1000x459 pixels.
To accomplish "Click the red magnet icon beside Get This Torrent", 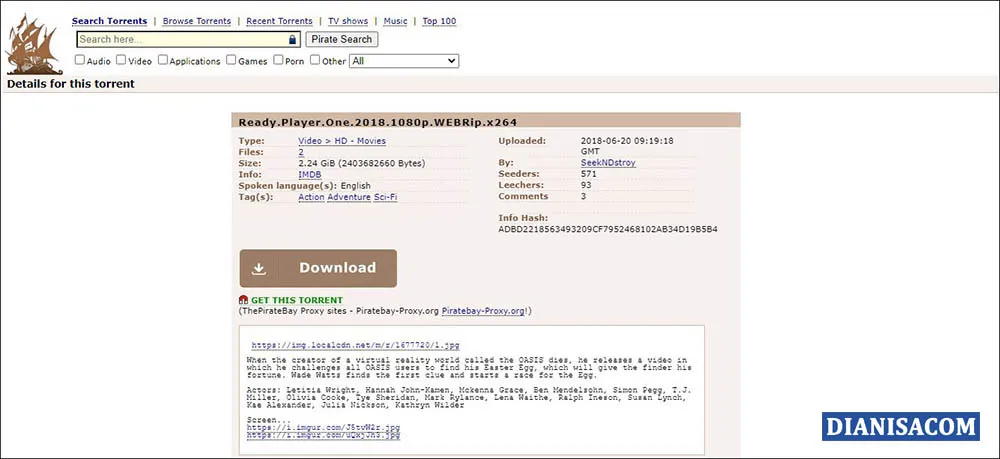I will [243, 300].
